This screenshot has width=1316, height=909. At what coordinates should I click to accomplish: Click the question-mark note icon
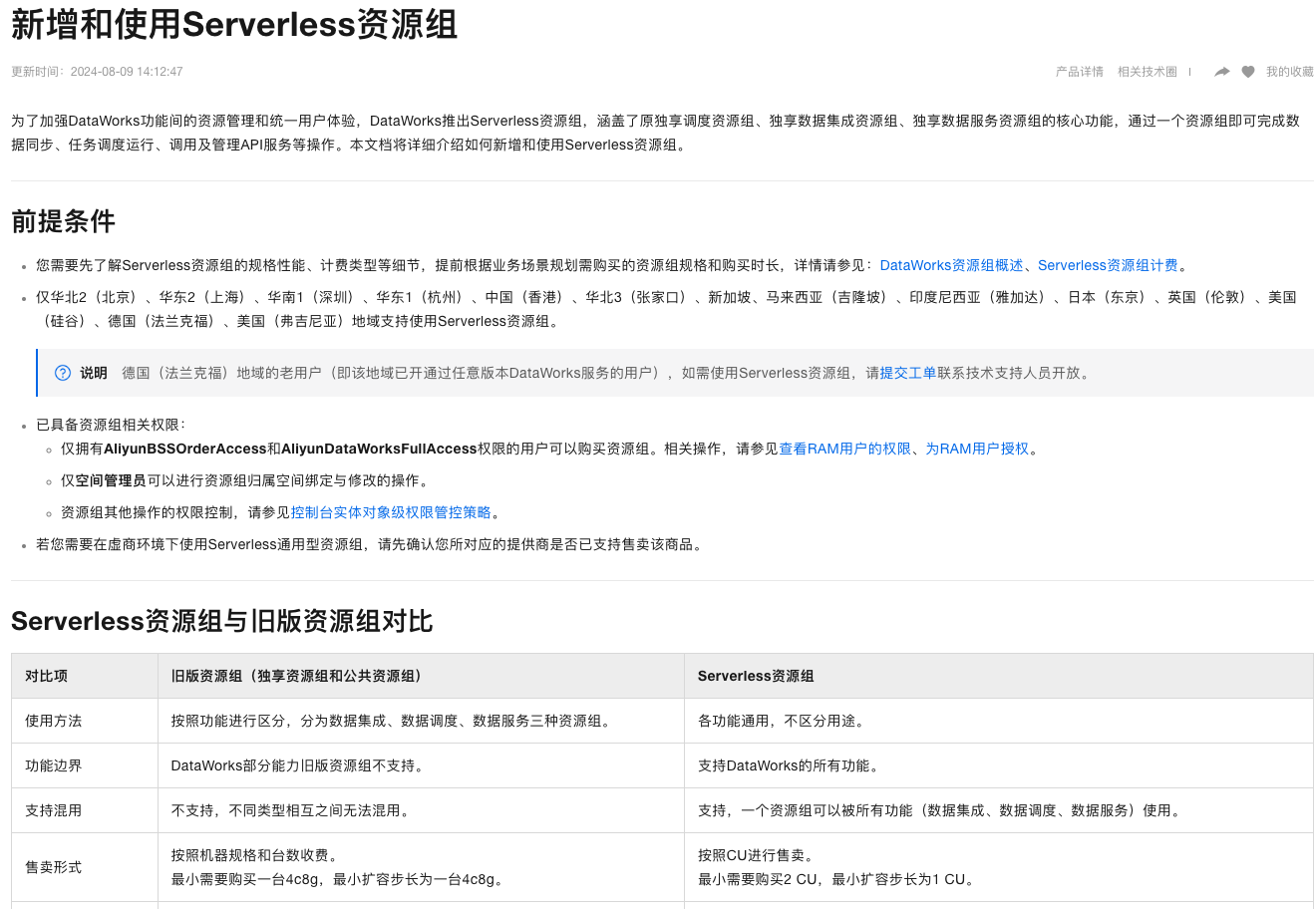63,373
